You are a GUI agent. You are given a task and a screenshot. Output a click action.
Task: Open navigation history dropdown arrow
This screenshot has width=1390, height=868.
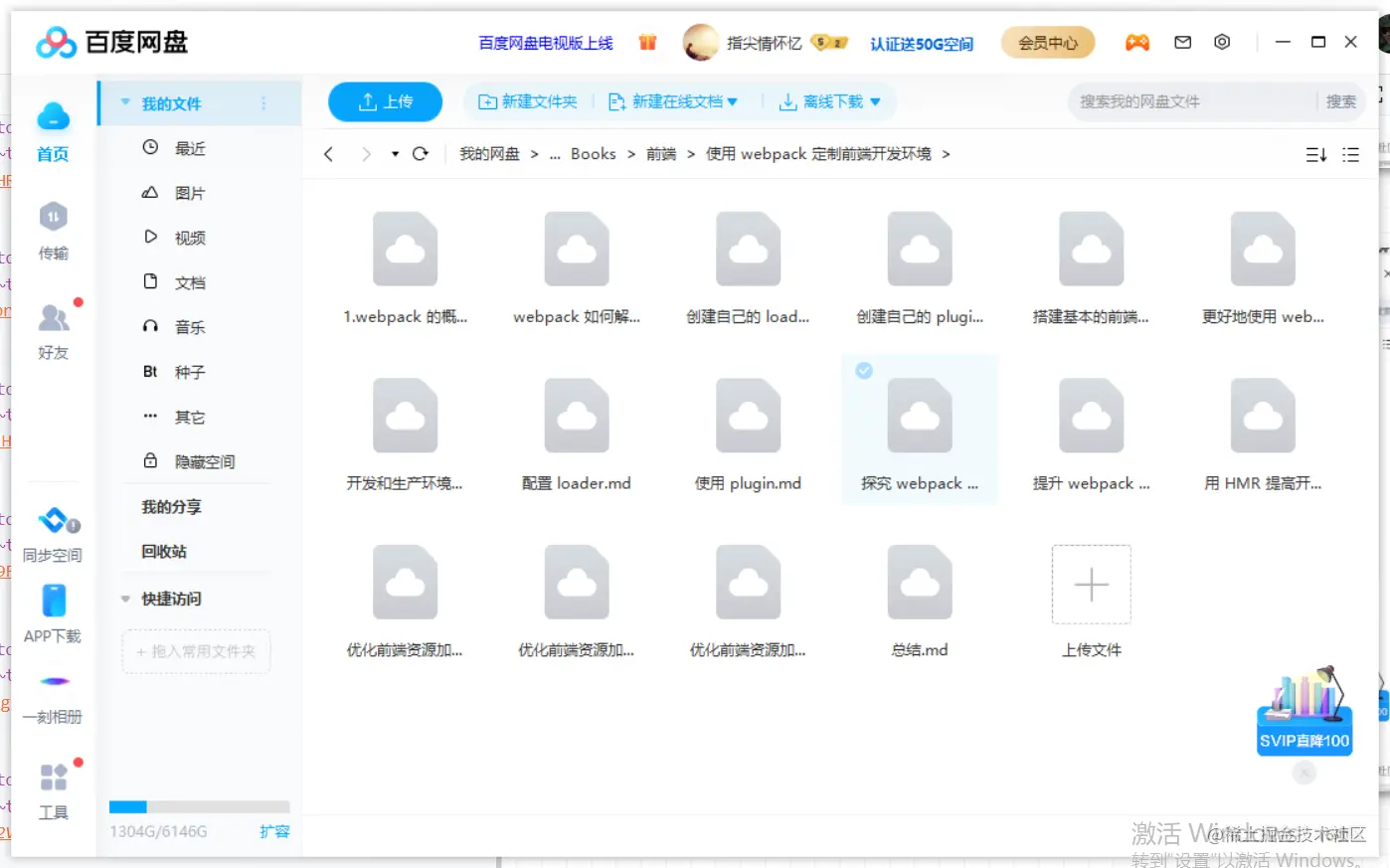pyautogui.click(x=395, y=154)
